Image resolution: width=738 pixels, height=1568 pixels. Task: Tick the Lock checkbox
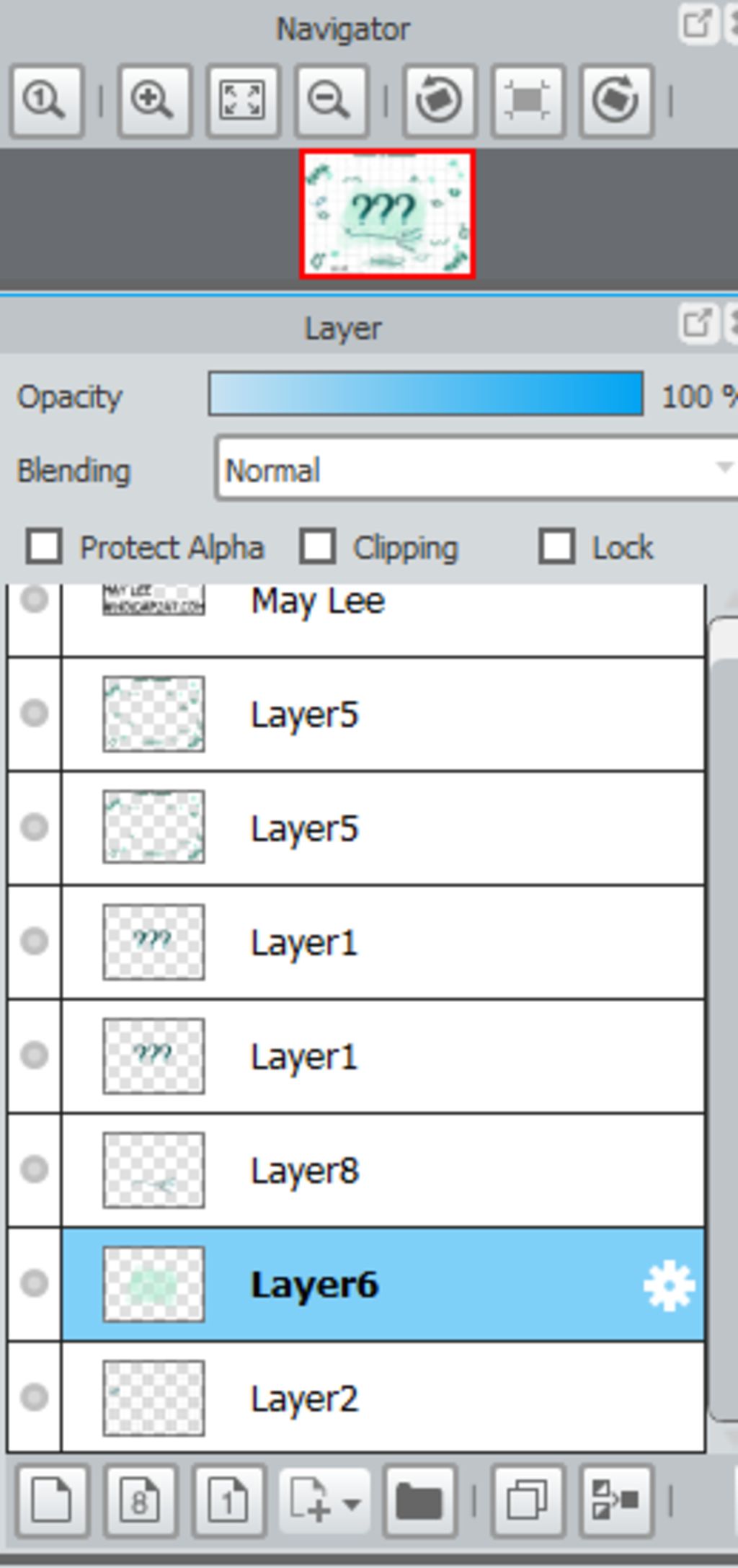tap(557, 546)
